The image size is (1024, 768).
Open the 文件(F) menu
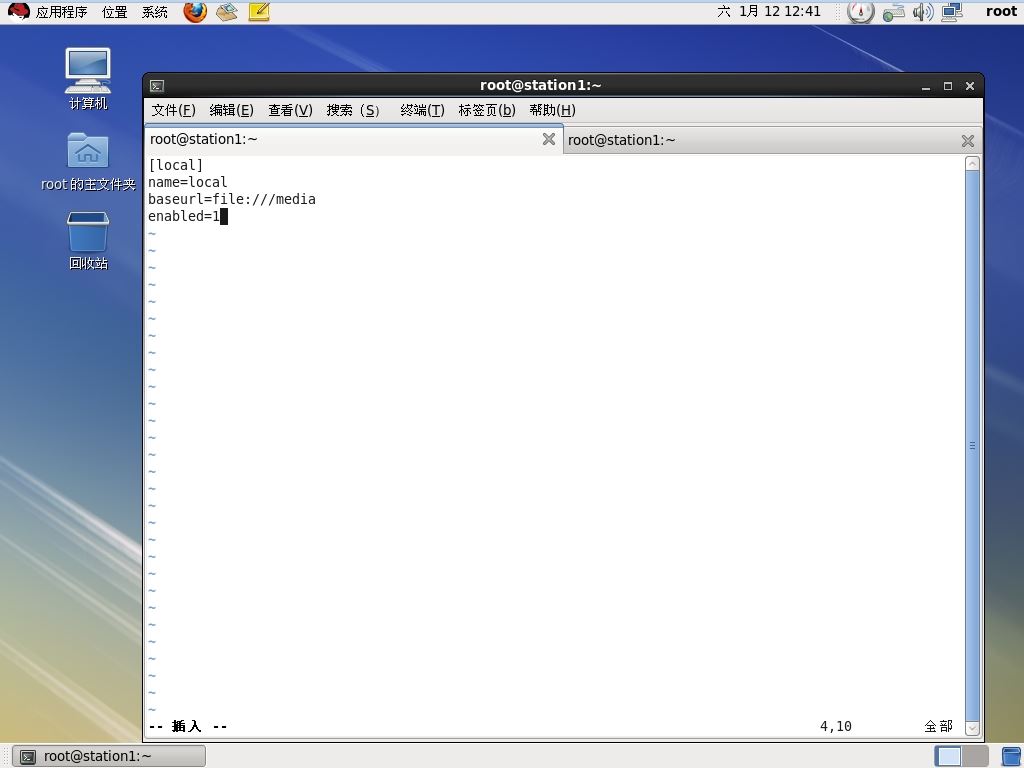173,110
